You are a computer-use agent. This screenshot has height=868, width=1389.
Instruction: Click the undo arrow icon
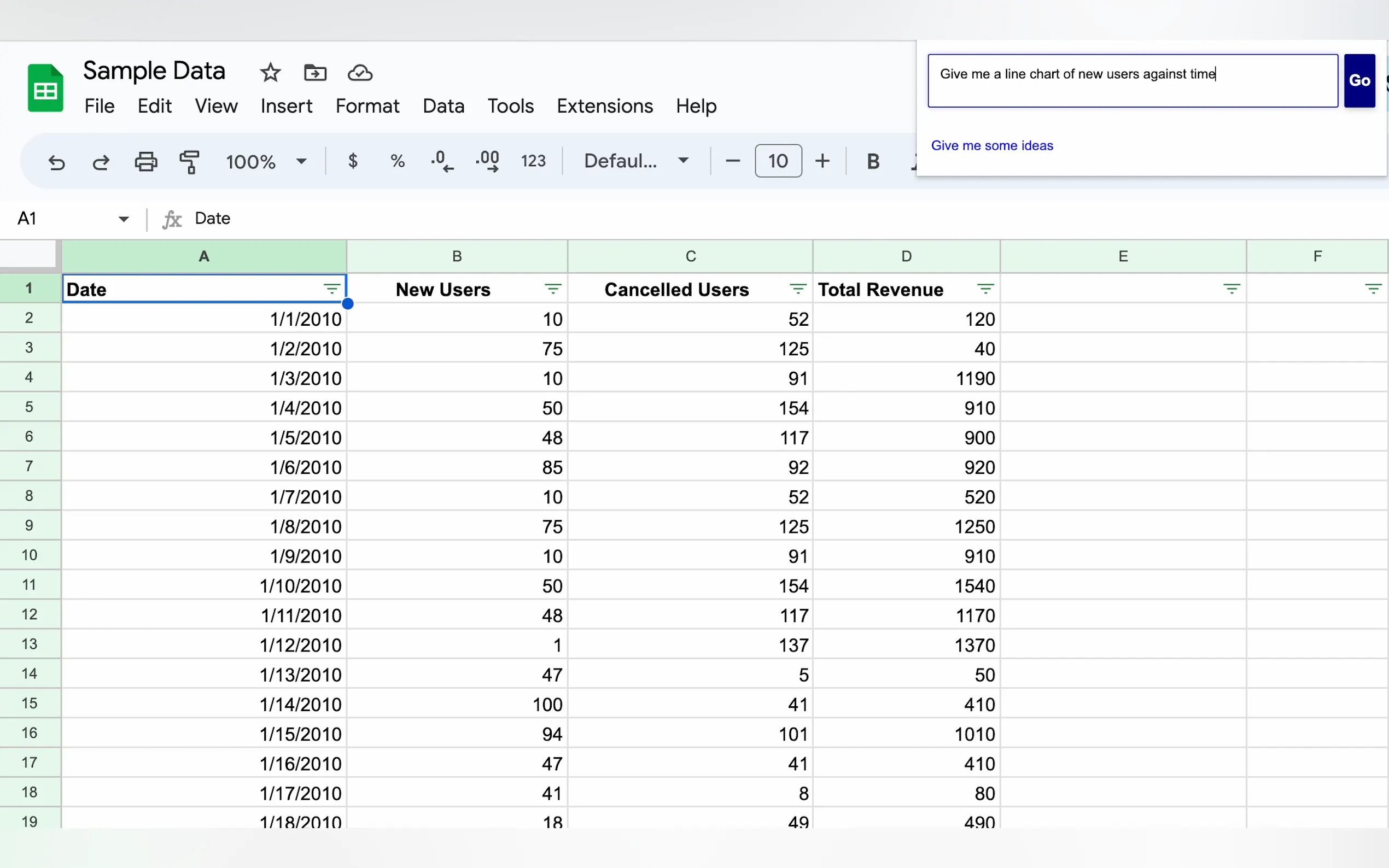click(56, 162)
